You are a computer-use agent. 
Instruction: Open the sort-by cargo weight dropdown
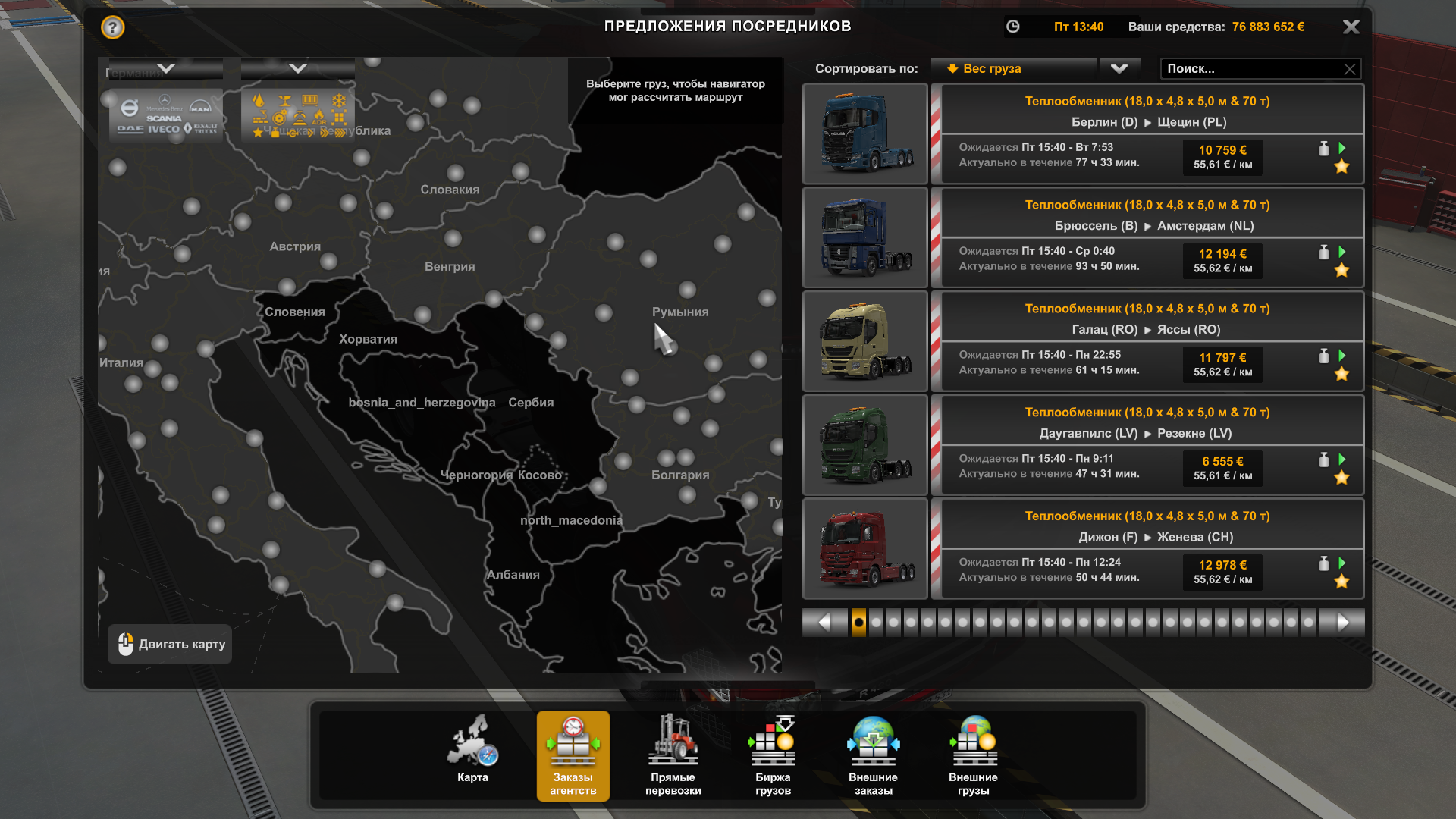(1119, 69)
